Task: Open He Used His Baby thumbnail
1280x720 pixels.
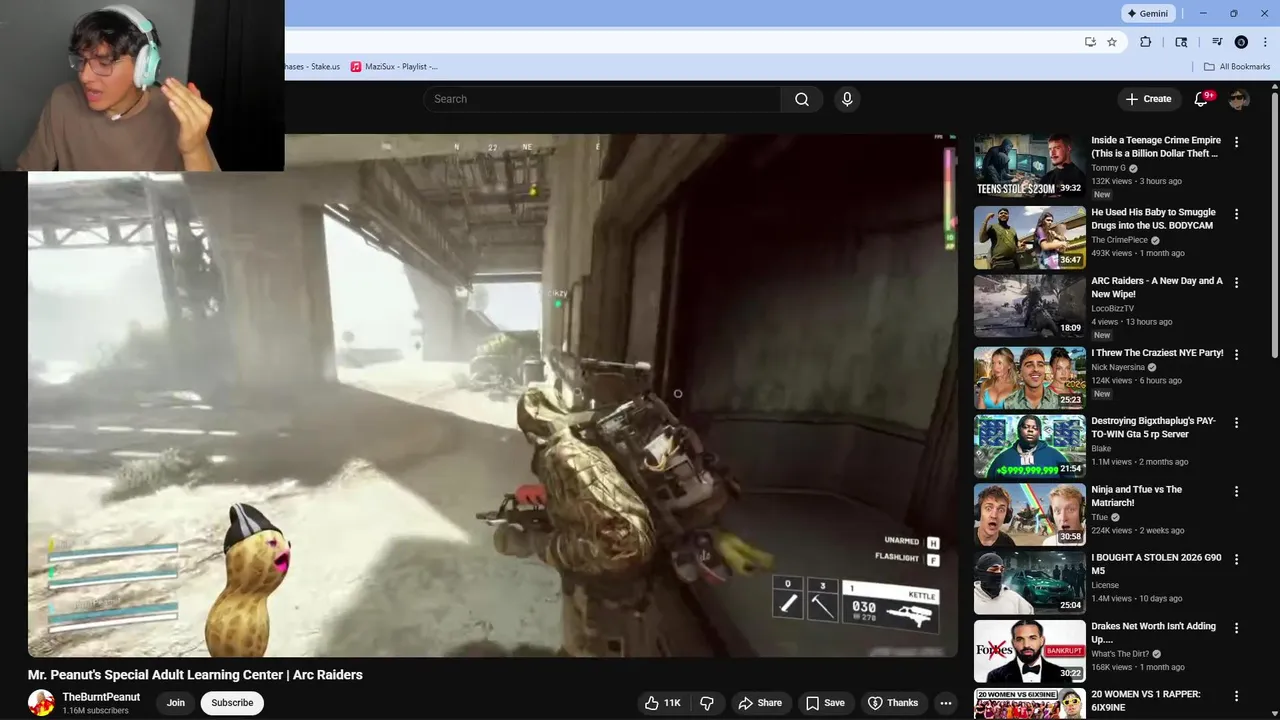Action: (1029, 237)
